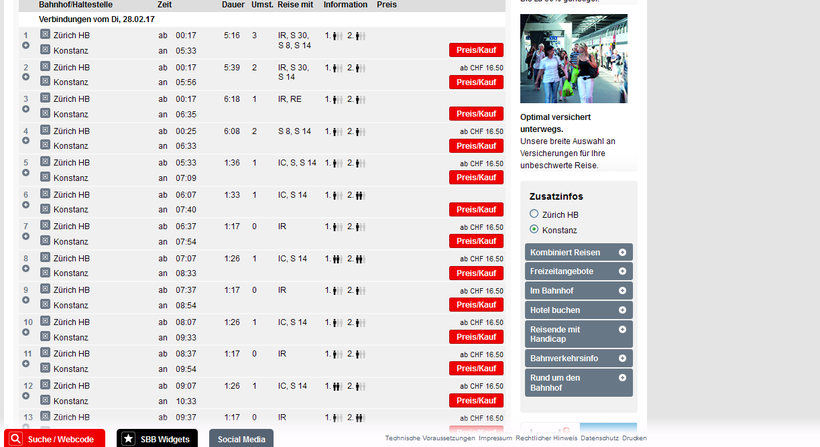Click the magnifier icon on Suche / Webcode
Viewport: 820px width, 447px height.
coord(16,439)
